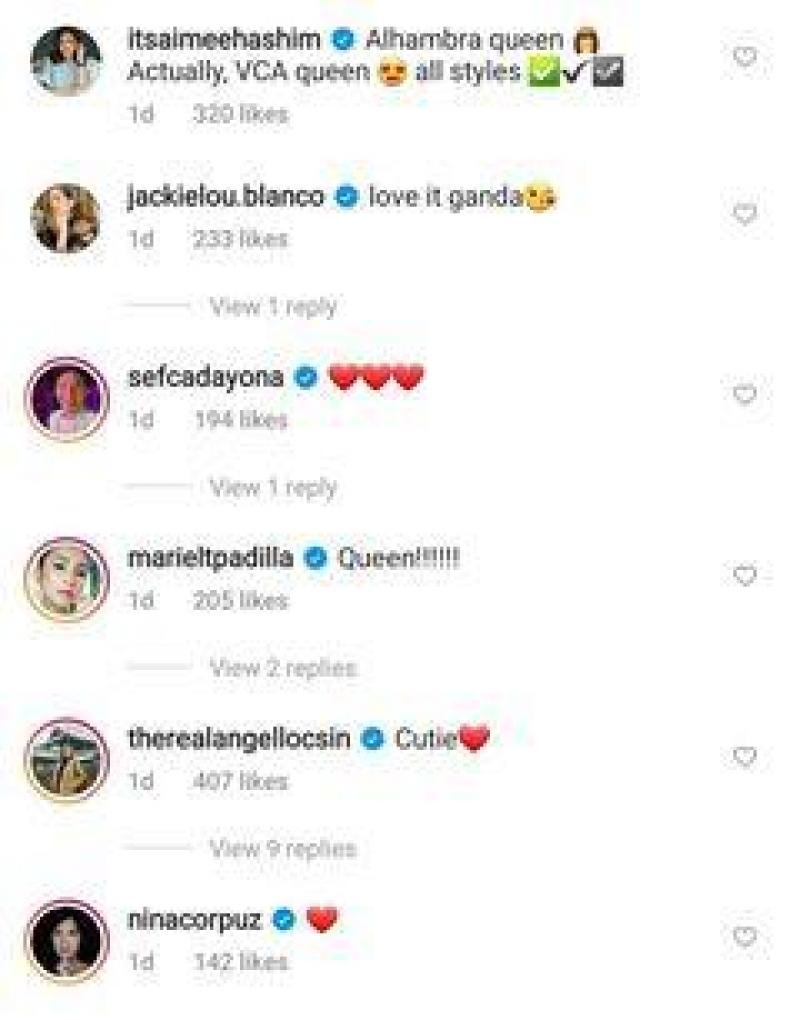The width and height of the screenshot is (800, 1020).
Task: Expand 1 reply under sefcadayona
Action: click(x=273, y=487)
